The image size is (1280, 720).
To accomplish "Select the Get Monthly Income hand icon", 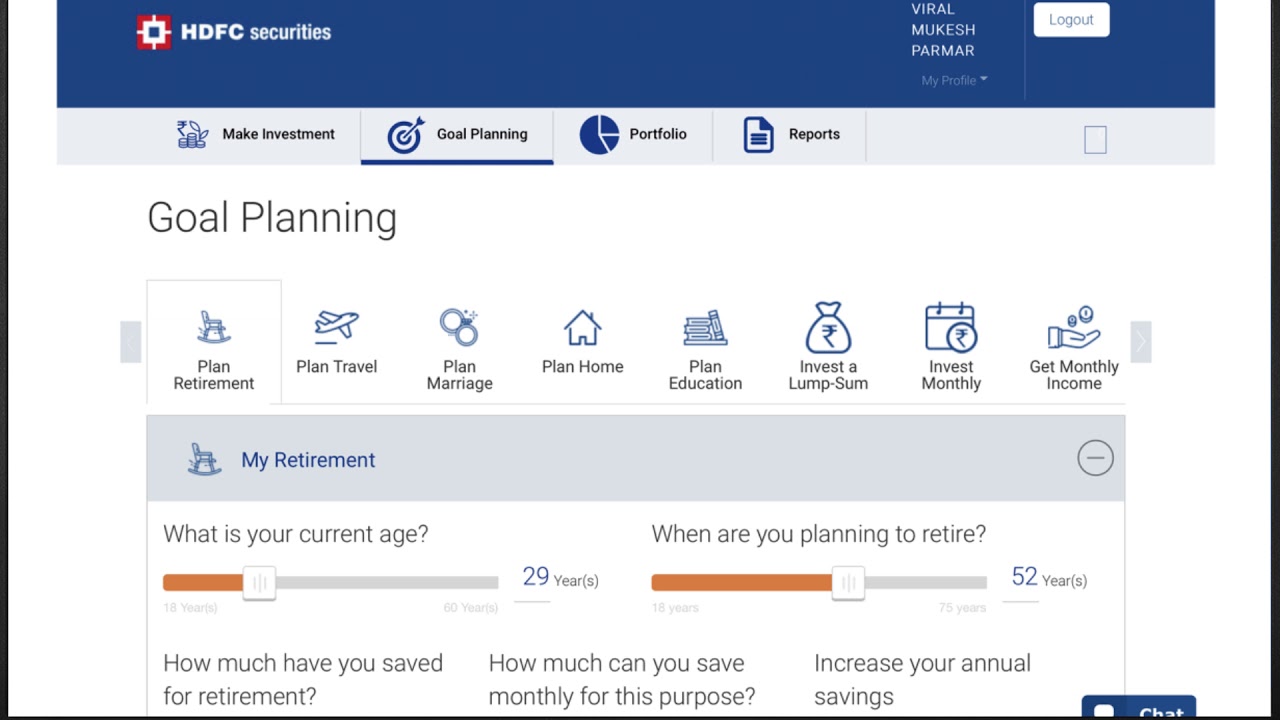I will (x=1073, y=327).
